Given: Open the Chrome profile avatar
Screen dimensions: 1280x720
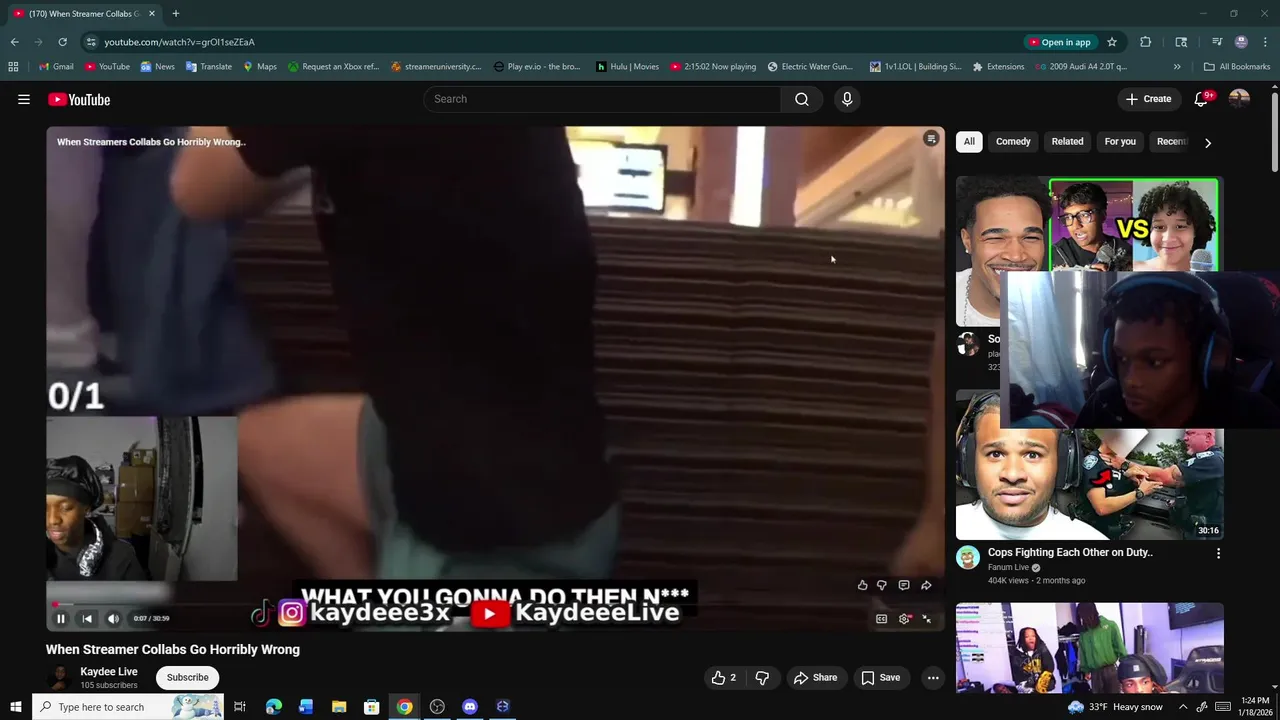Looking at the screenshot, I should pos(1241,42).
